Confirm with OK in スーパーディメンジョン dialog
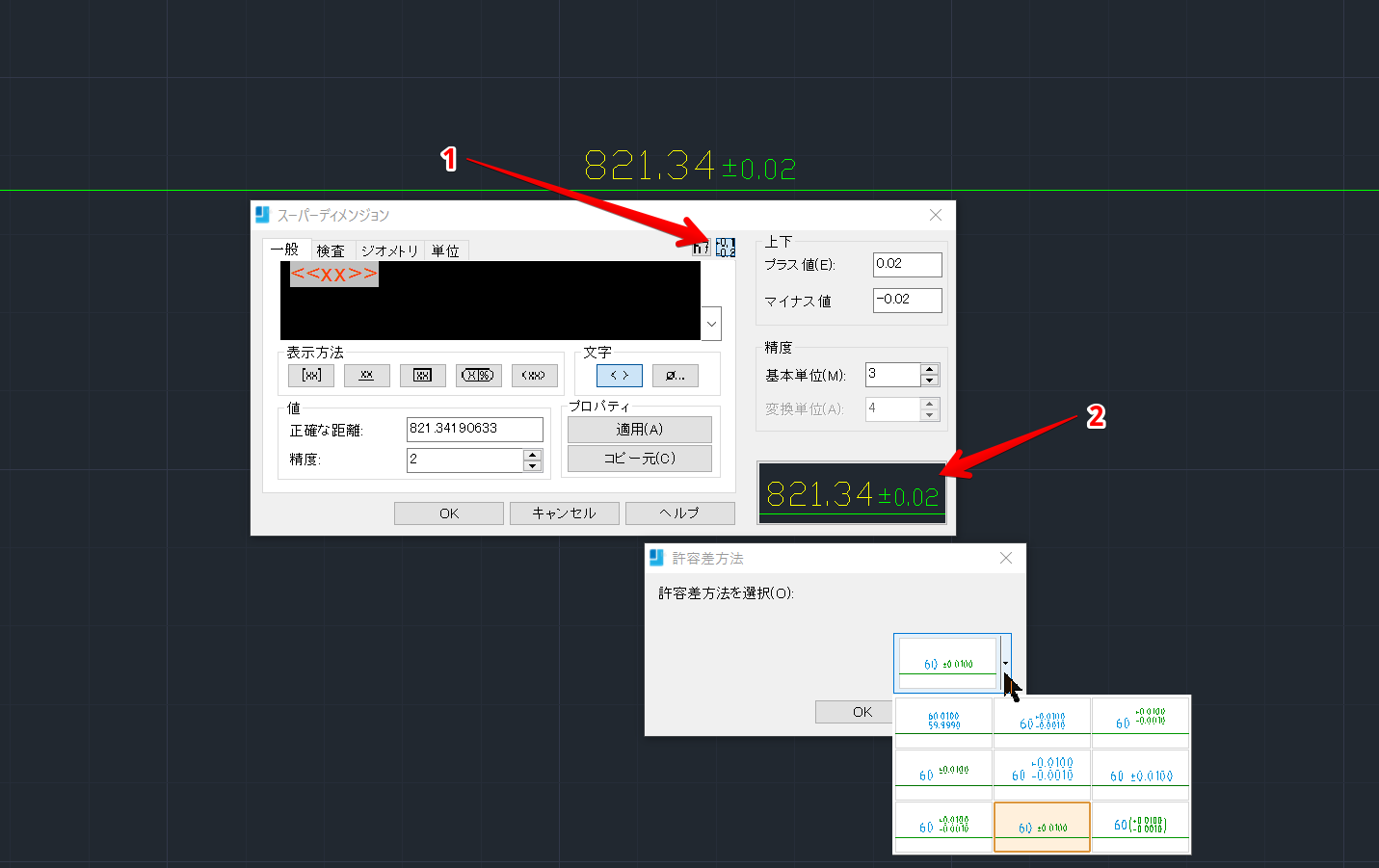 tap(449, 513)
